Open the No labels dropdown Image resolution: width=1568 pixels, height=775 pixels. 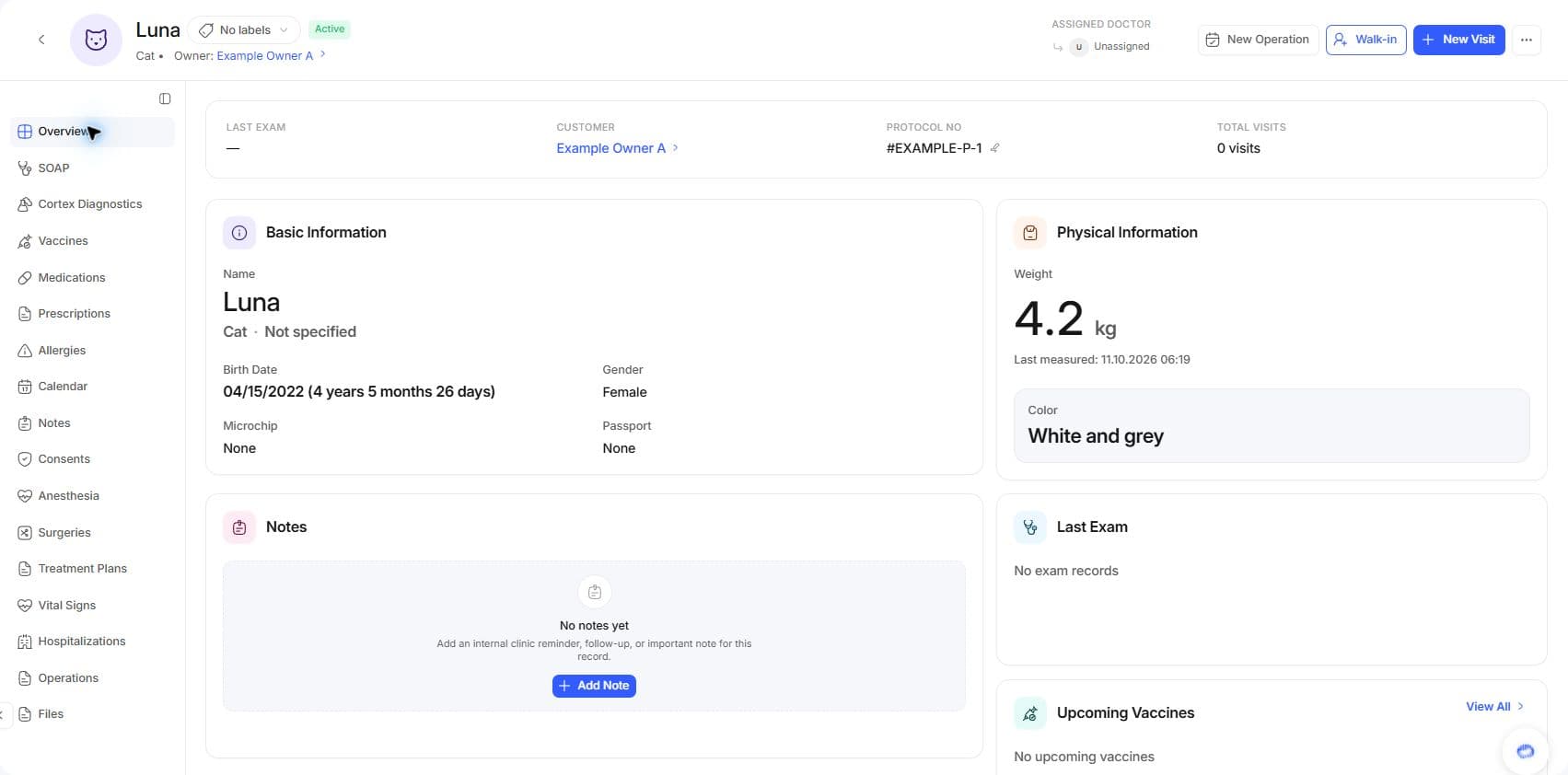click(x=244, y=30)
